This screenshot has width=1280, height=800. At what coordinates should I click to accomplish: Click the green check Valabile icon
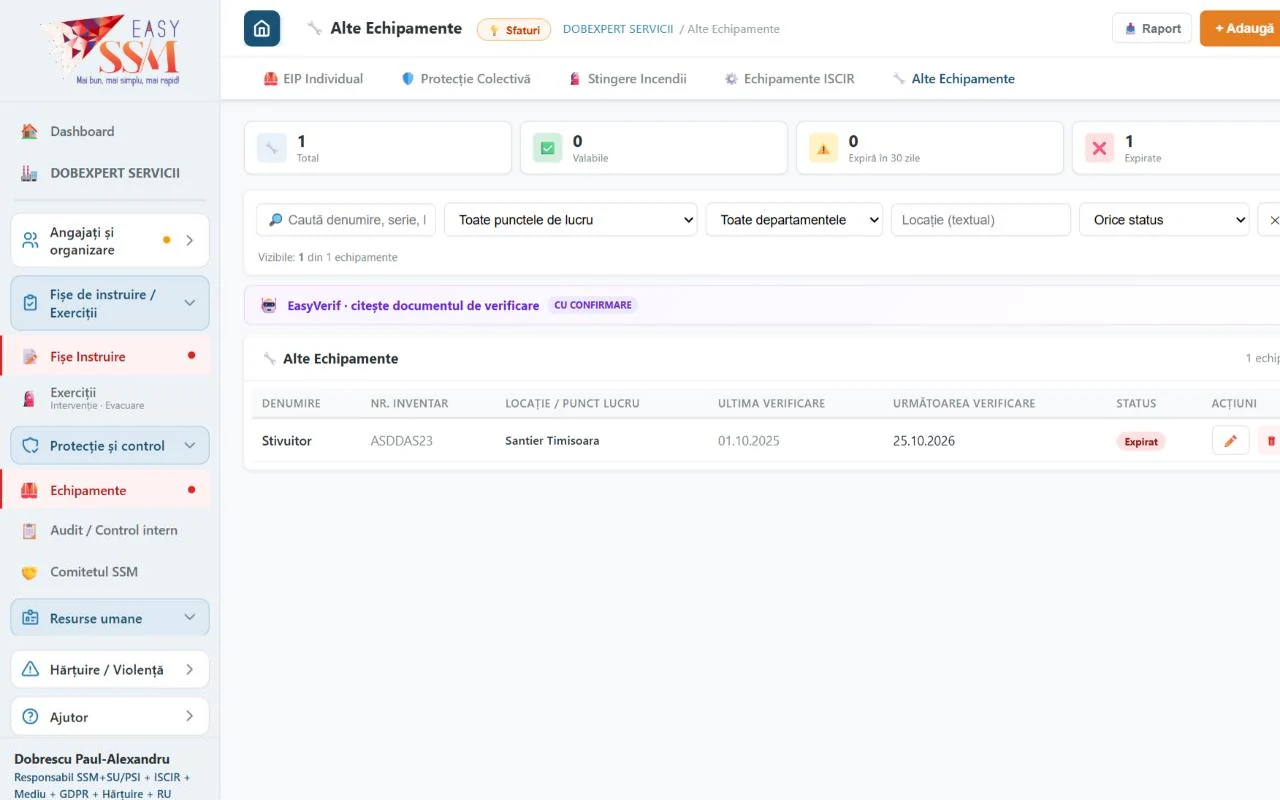(x=548, y=148)
